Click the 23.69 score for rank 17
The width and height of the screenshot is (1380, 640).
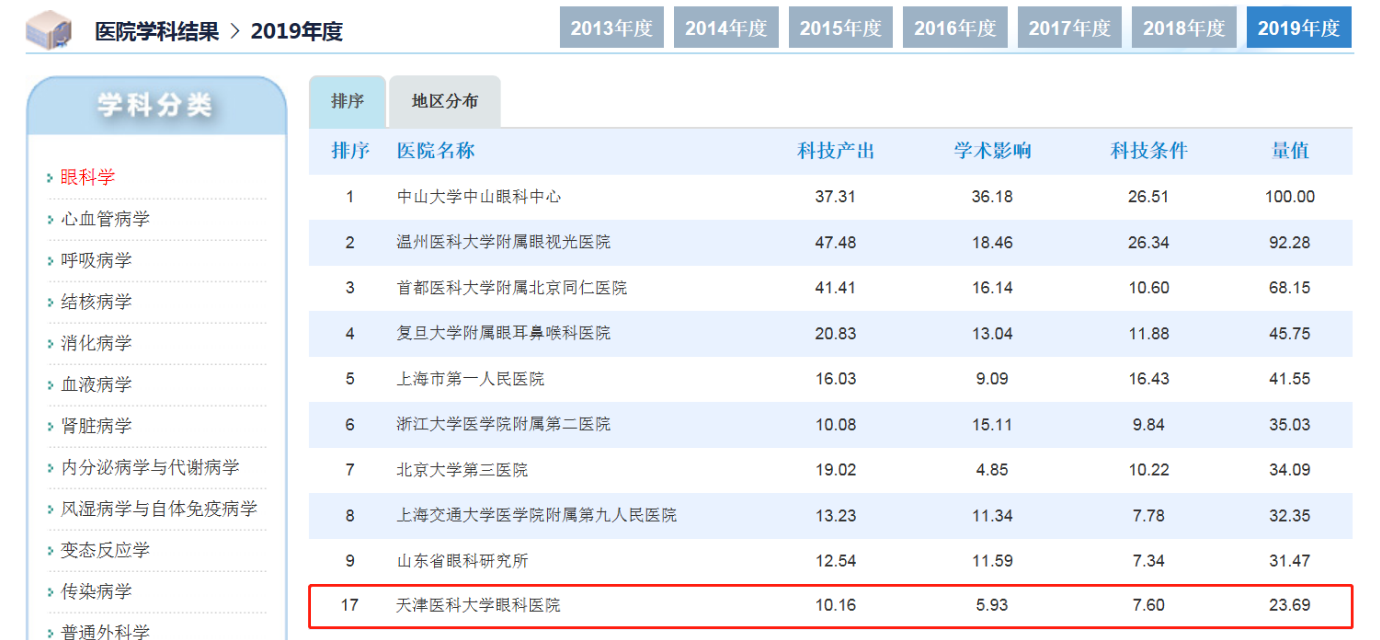(x=1290, y=606)
